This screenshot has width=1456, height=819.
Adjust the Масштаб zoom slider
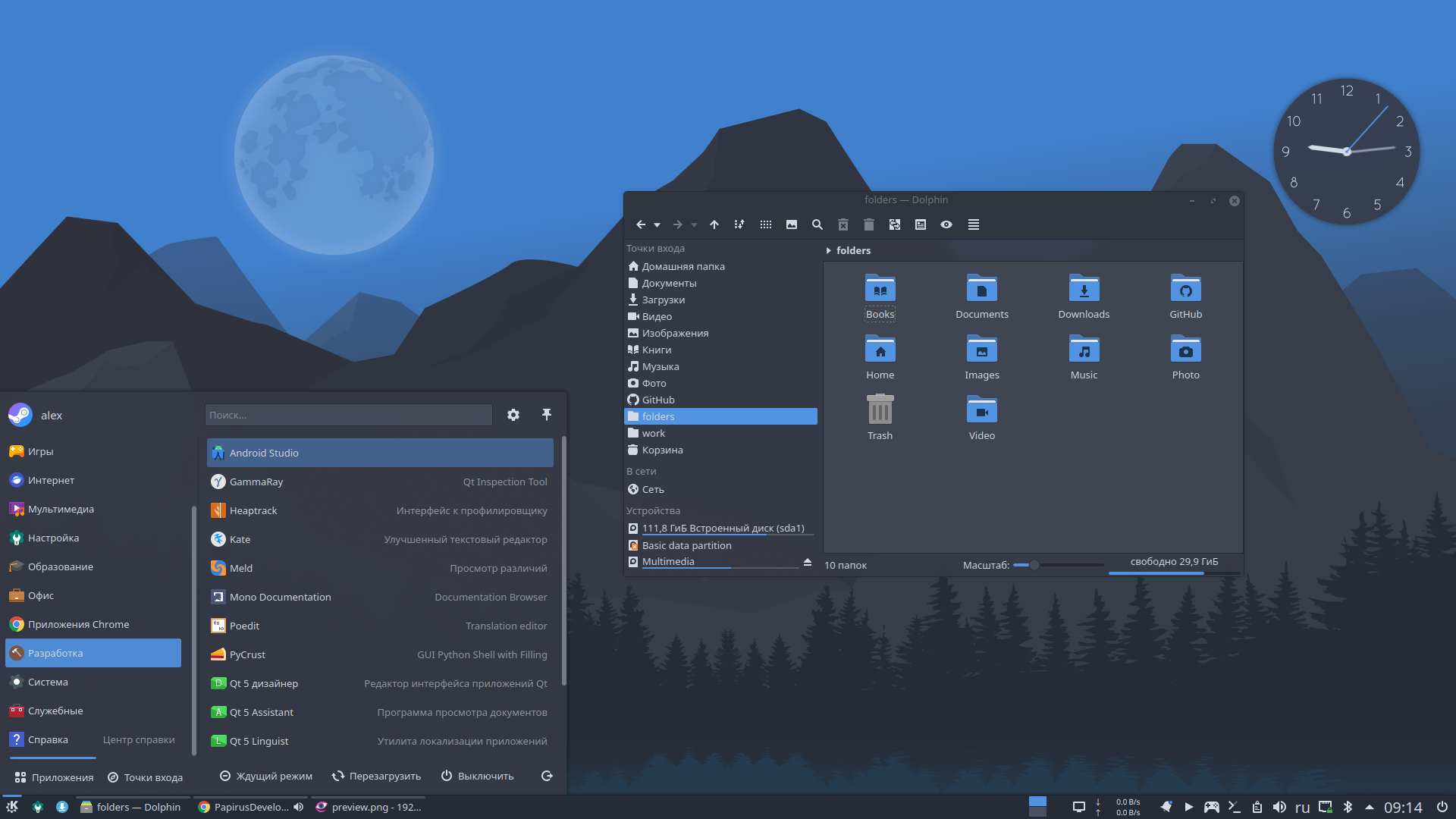tap(1034, 565)
